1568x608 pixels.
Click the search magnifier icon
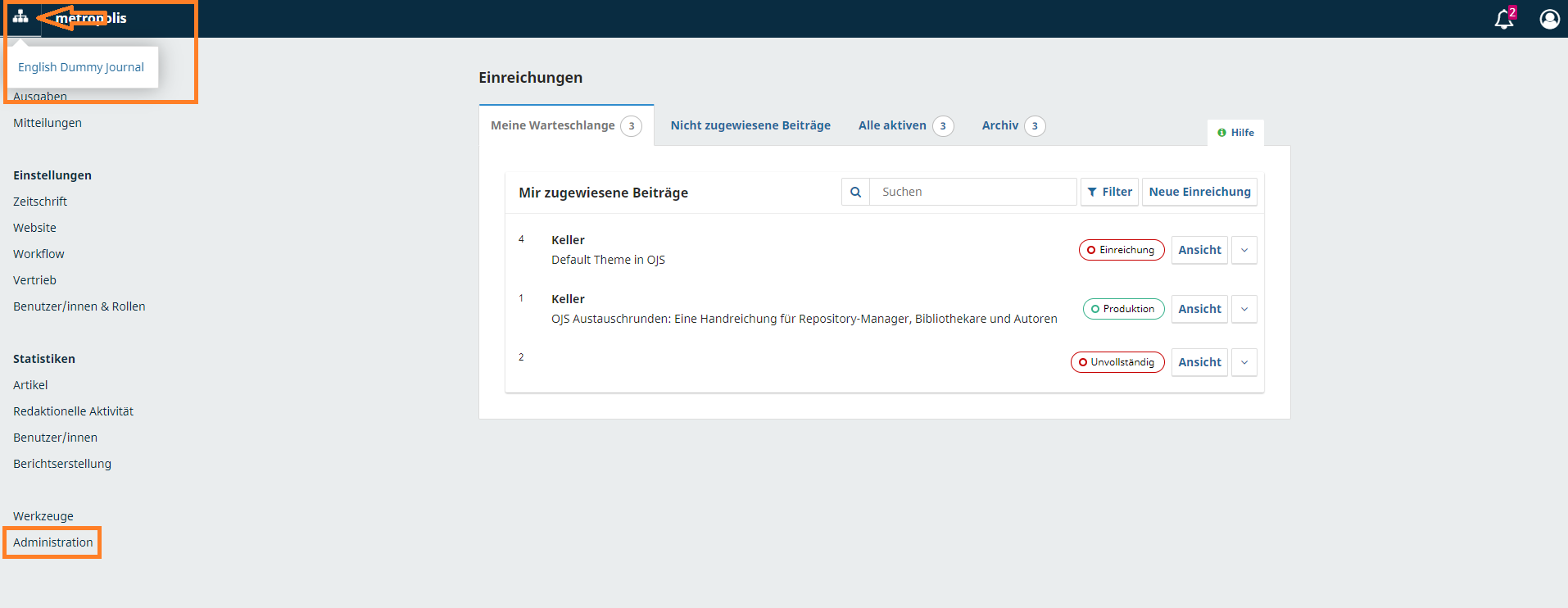855,192
